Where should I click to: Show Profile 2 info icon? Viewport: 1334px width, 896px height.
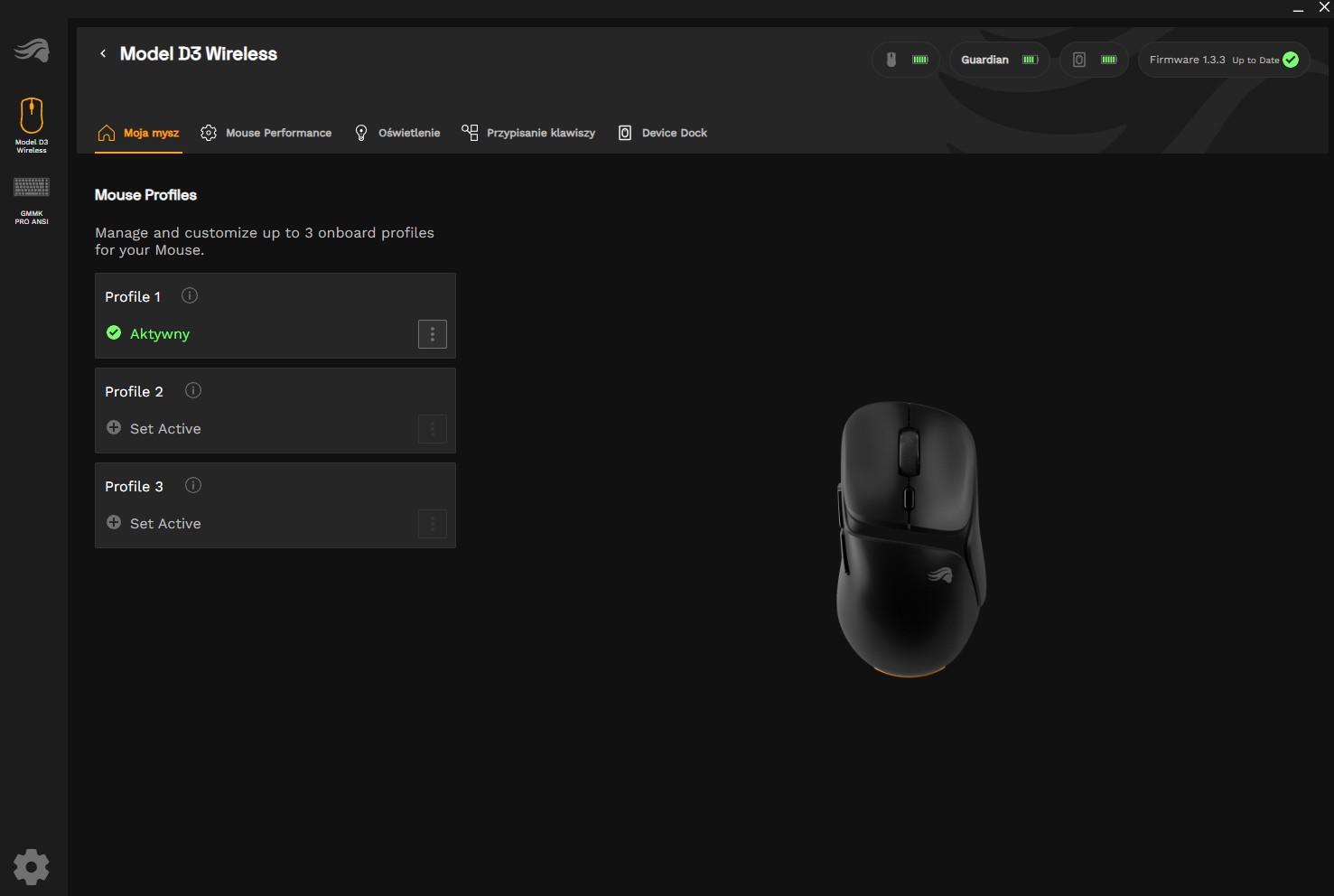tap(193, 391)
